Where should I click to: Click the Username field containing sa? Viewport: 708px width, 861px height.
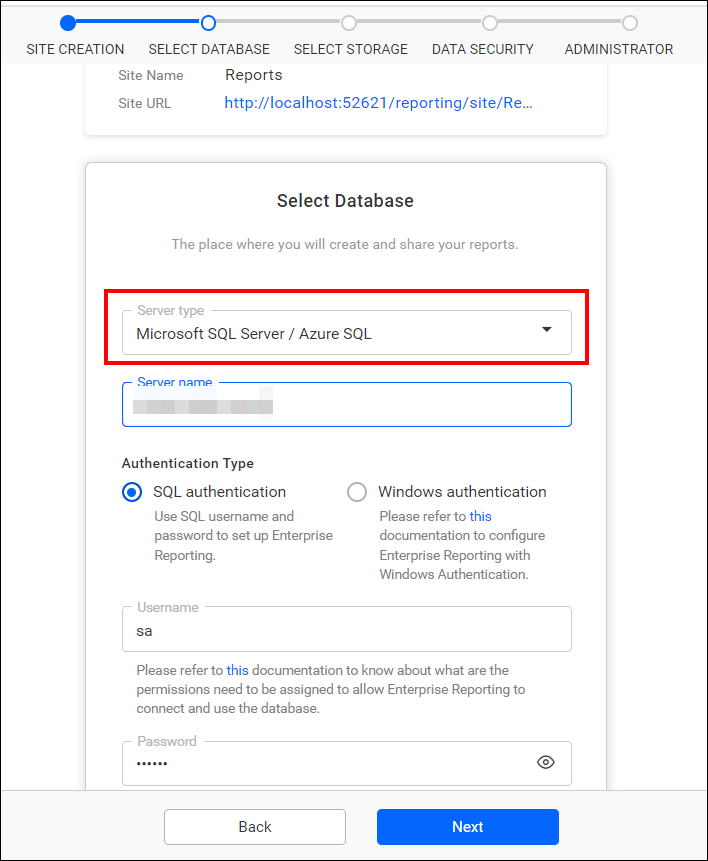pyautogui.click(x=347, y=629)
